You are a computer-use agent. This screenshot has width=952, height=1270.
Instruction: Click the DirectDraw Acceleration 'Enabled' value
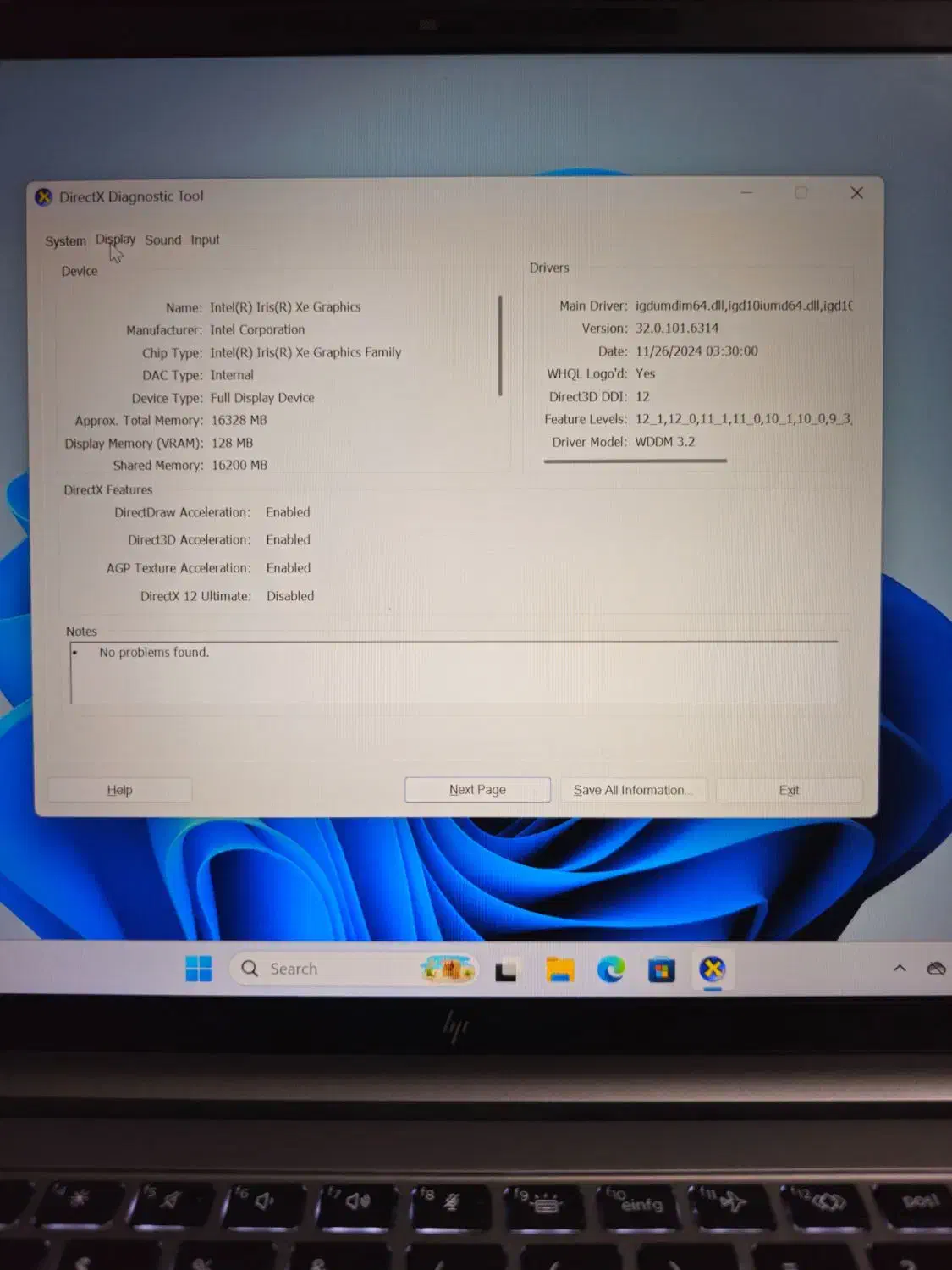click(288, 512)
